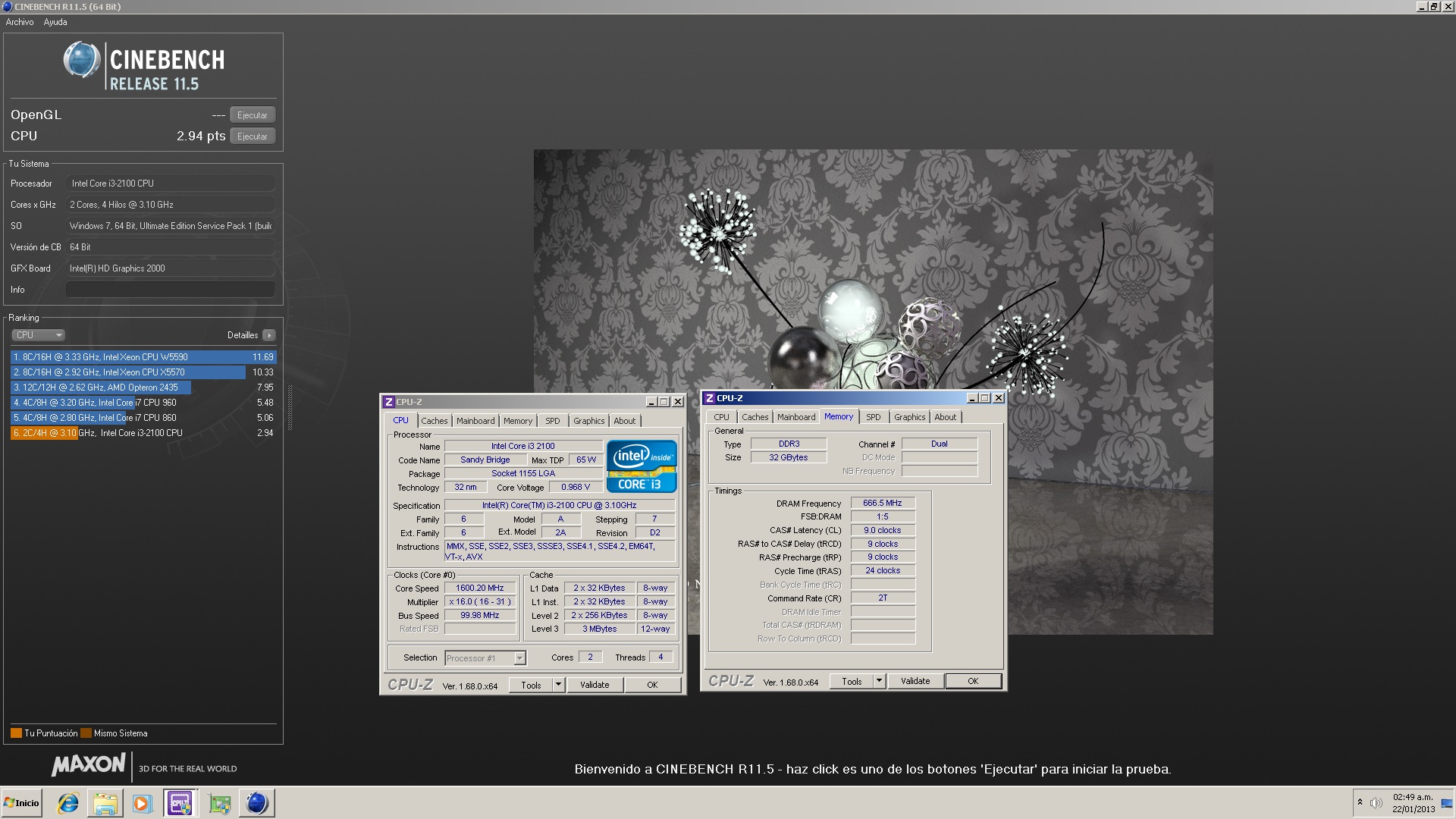Click OK in Memory CPU-Z window
1456x819 pixels.
click(x=973, y=681)
